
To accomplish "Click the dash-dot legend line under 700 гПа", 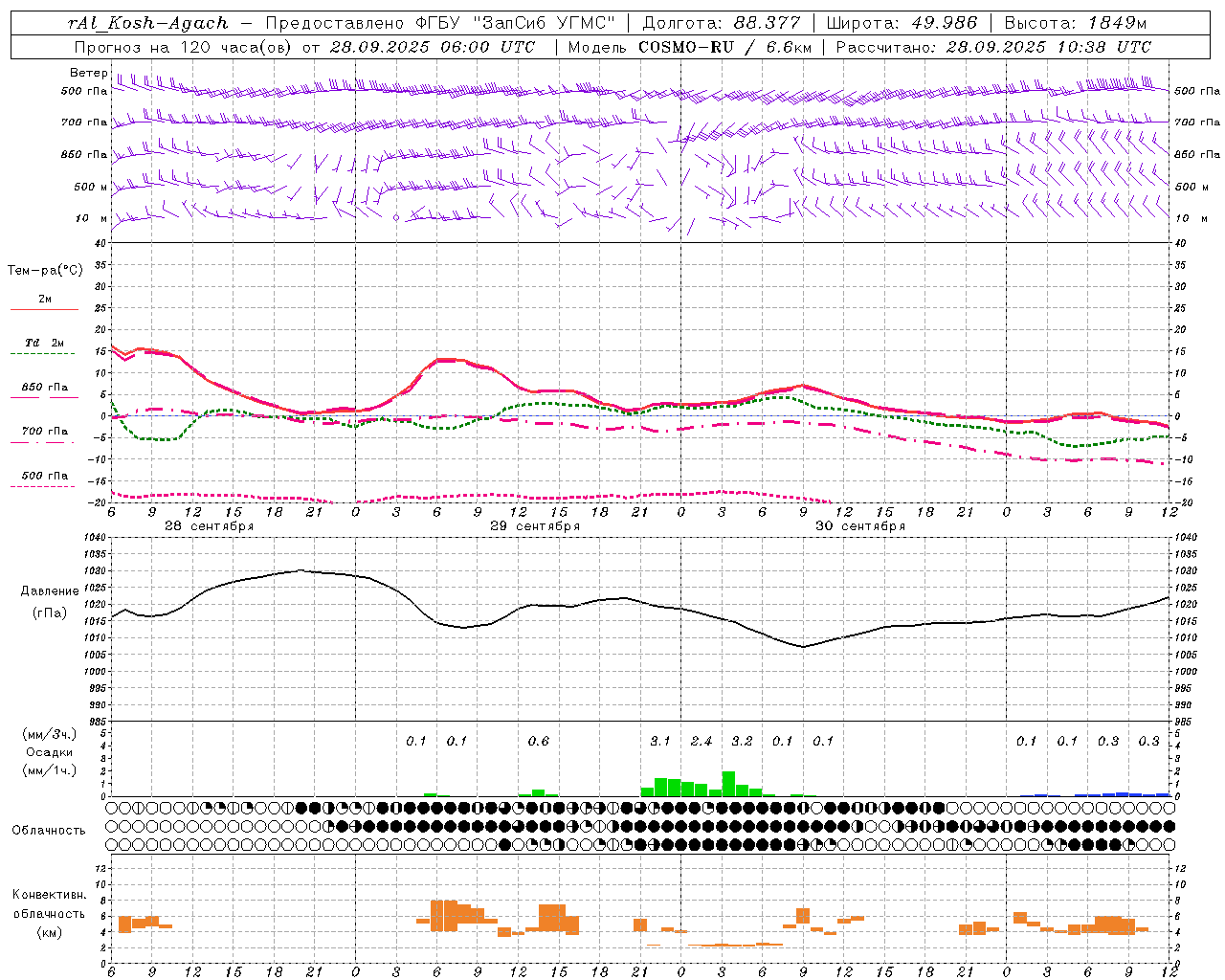I will [43, 443].
